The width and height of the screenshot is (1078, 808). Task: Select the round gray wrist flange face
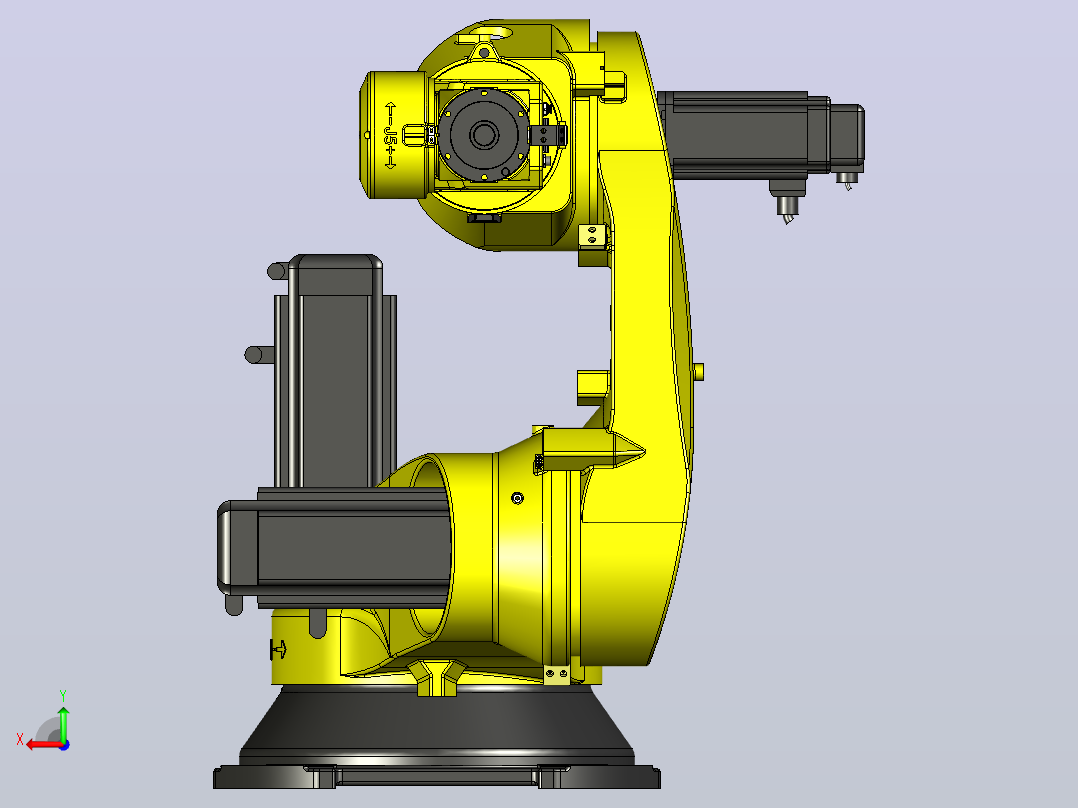[x=484, y=135]
